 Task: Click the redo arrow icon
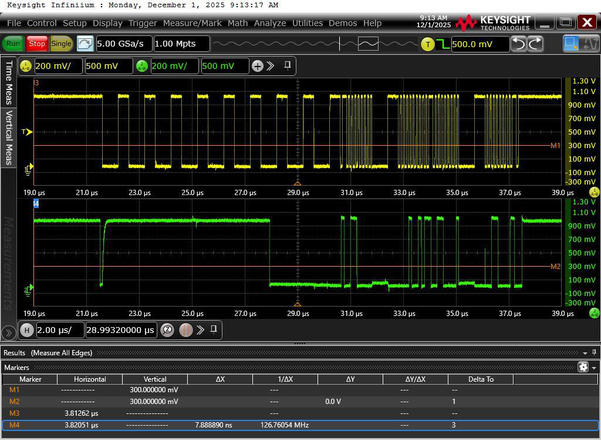point(534,44)
